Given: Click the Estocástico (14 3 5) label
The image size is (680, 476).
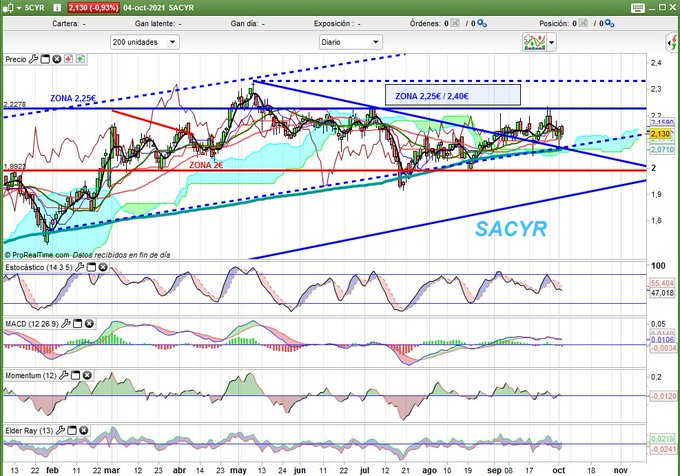Looking at the screenshot, I should pos(39,267).
